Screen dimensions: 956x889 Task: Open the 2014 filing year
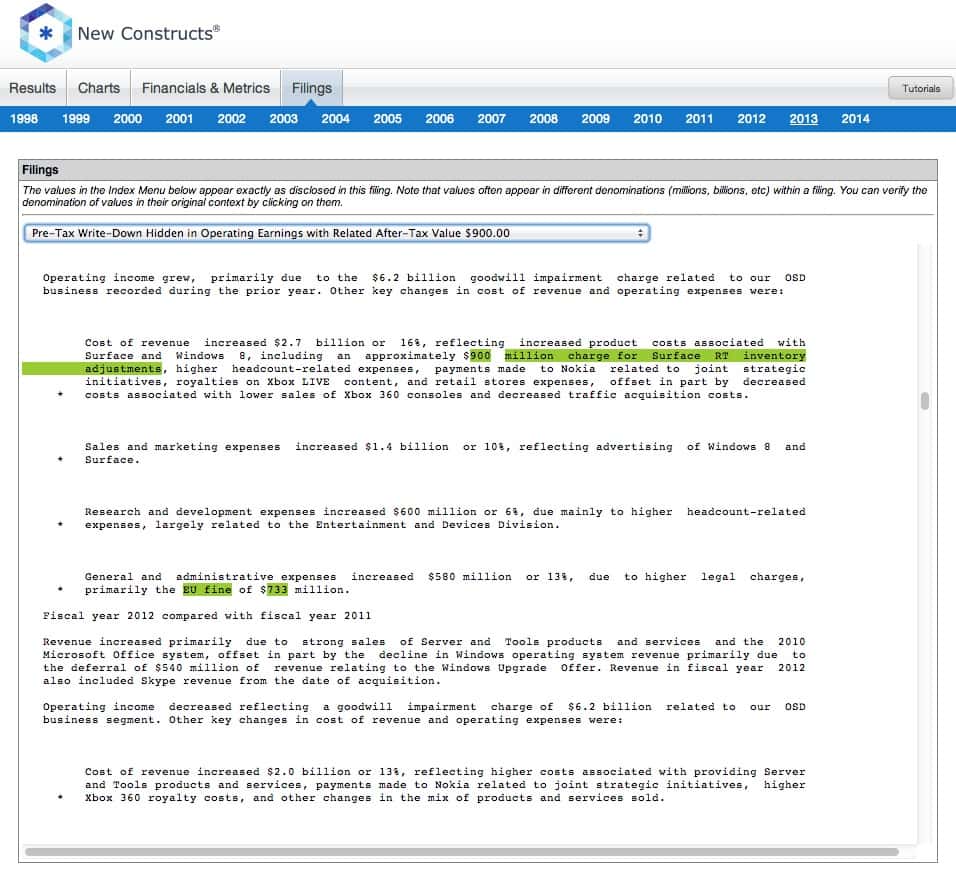pos(855,119)
